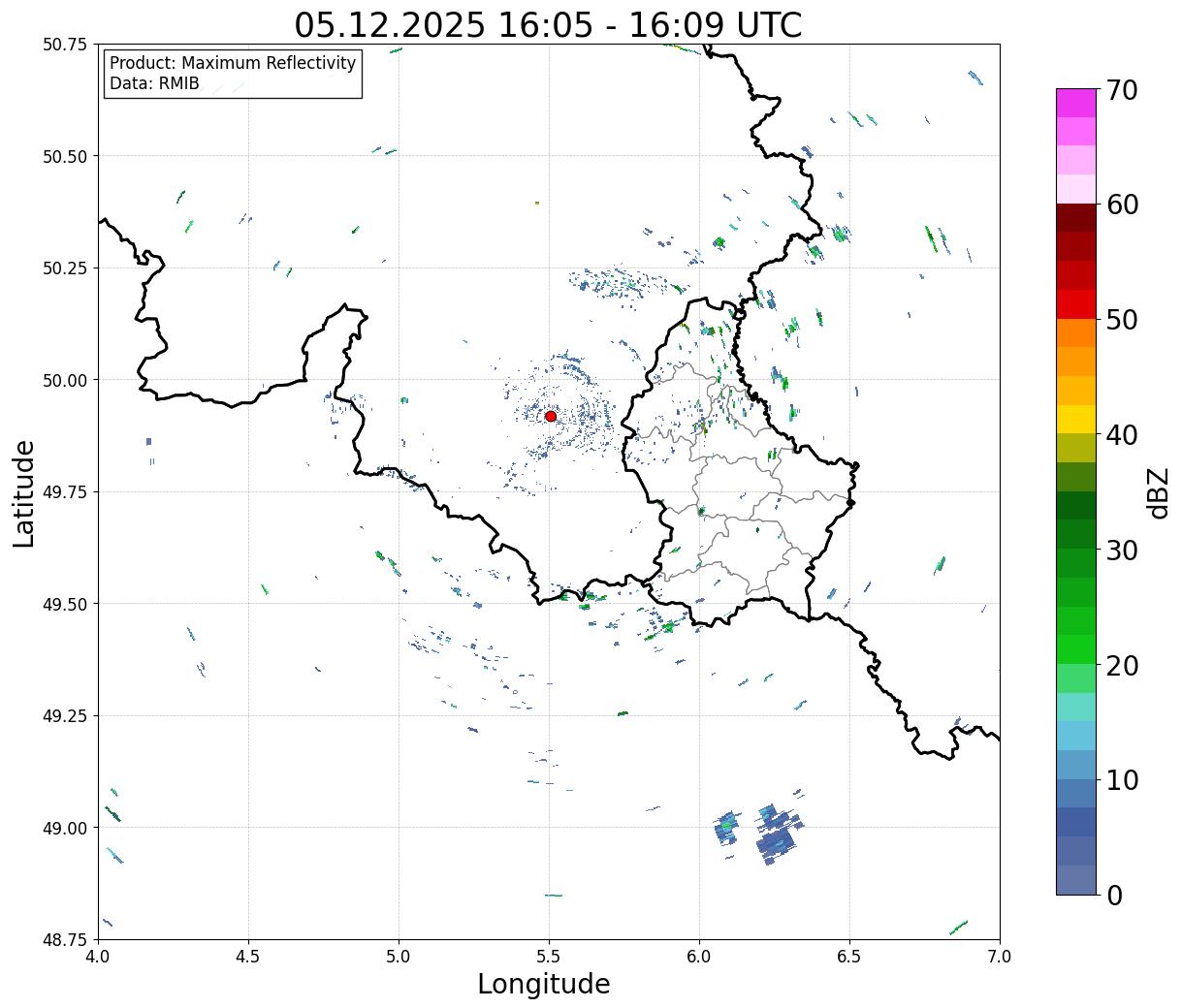Click latitude tick label 50.25
This screenshot has height=1008, width=1182.
(x=65, y=268)
